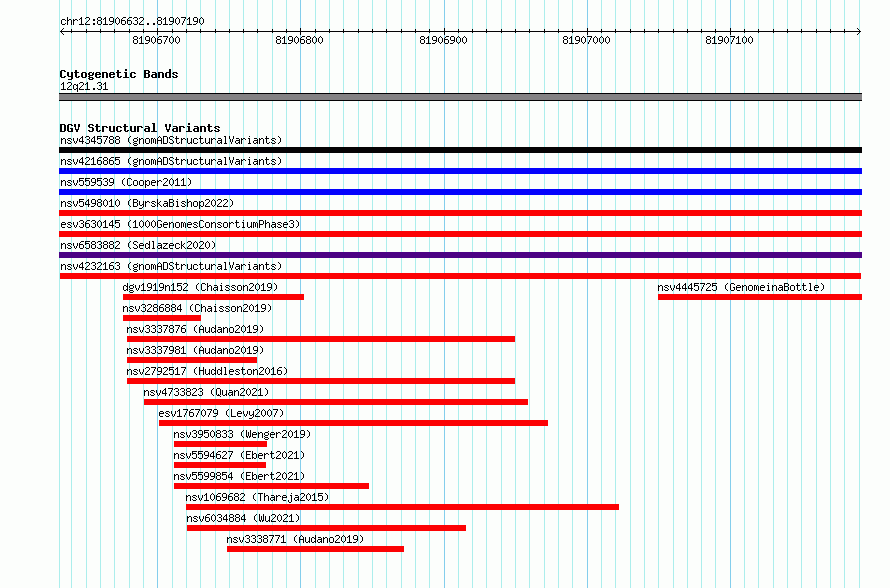
Task: Select the purple bar under nsv6583882
Action: pos(460,255)
